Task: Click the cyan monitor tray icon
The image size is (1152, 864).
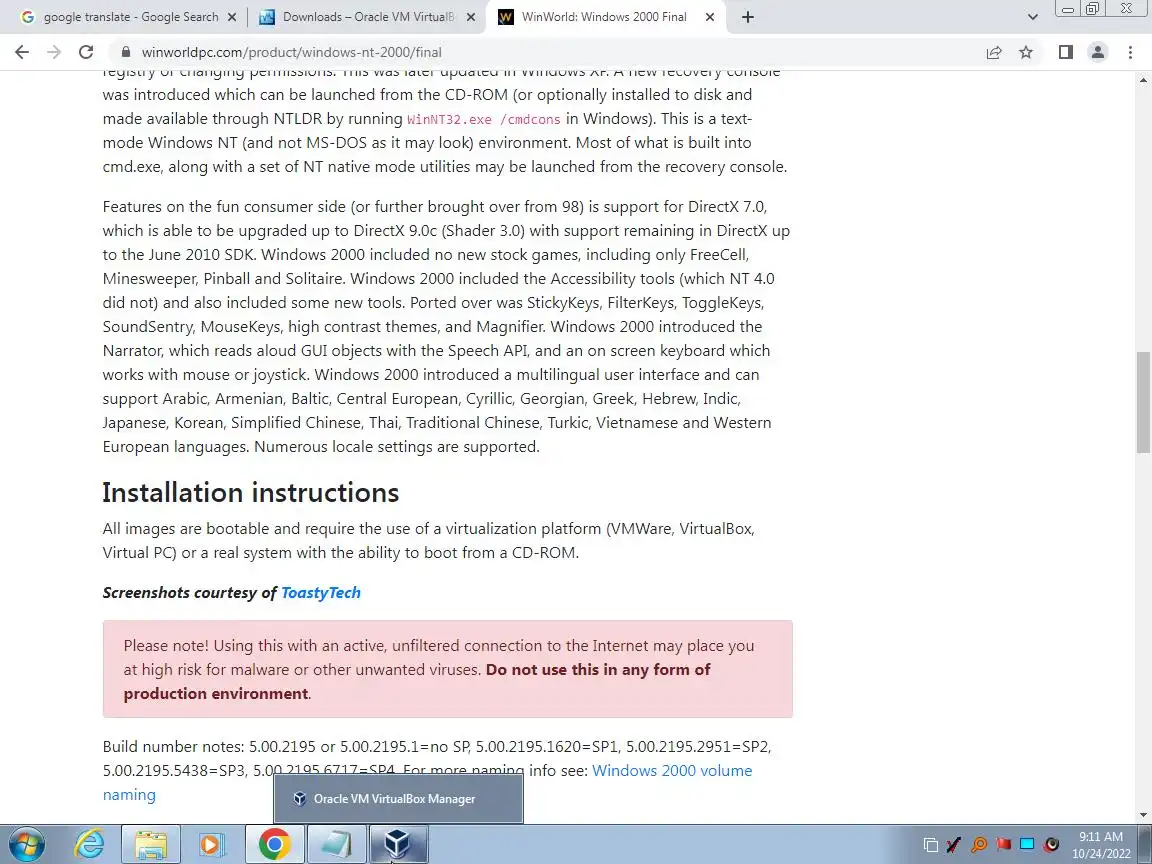Action: pyautogui.click(x=1027, y=844)
